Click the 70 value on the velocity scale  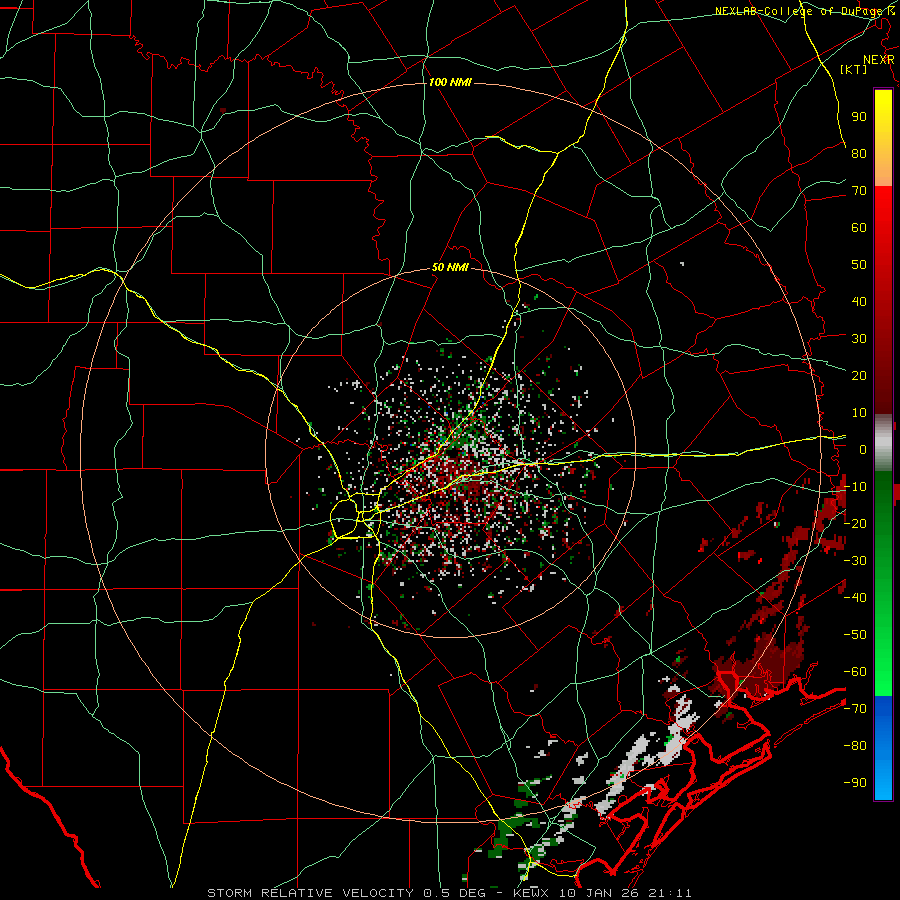pos(859,191)
